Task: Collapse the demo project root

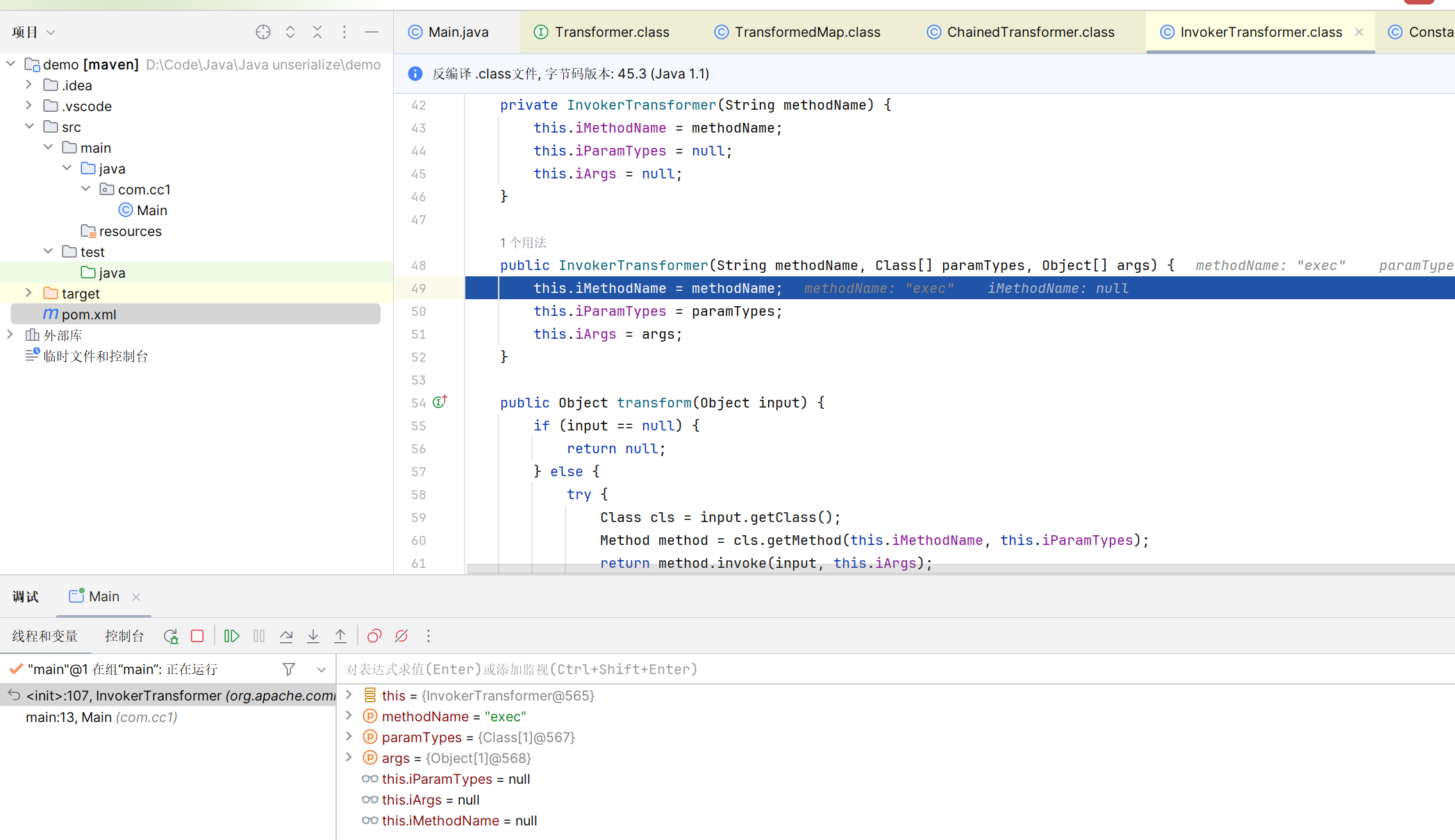Action: [10, 64]
